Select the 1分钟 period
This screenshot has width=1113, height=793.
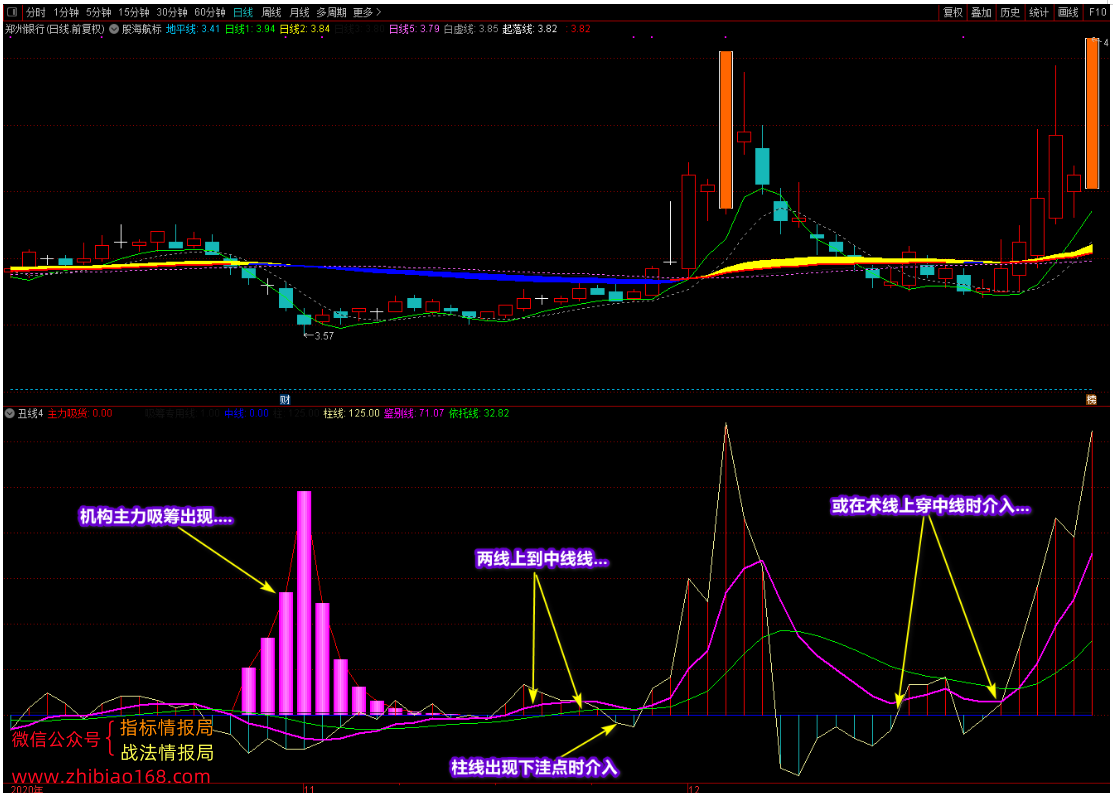pos(66,12)
